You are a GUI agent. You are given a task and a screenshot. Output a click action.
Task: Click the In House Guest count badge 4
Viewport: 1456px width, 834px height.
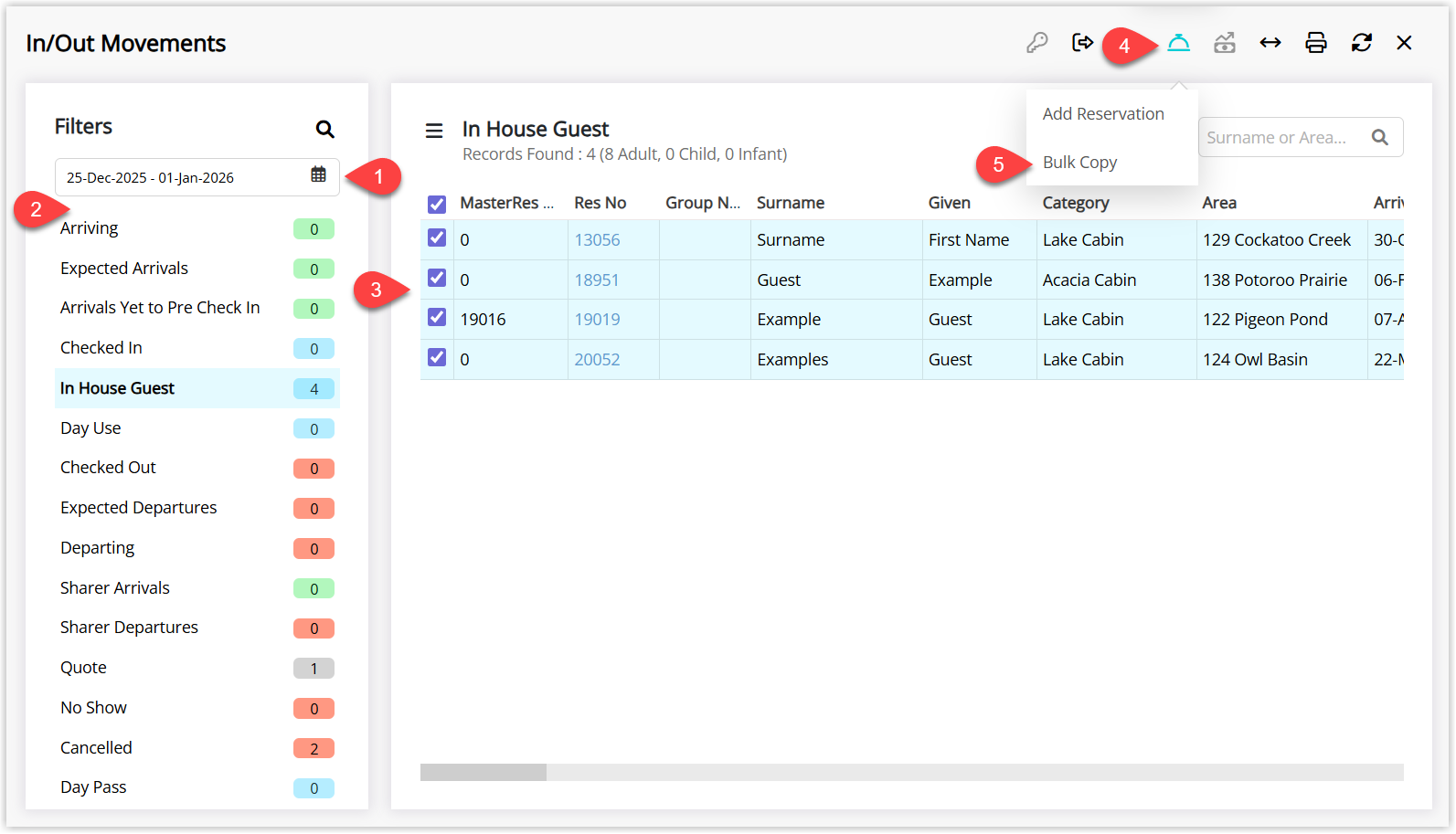[x=314, y=389]
